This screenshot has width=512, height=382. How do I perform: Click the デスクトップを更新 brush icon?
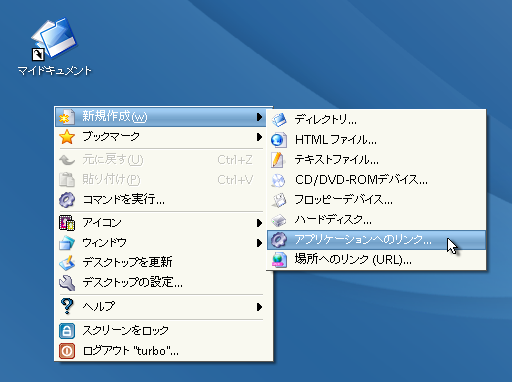click(x=67, y=262)
